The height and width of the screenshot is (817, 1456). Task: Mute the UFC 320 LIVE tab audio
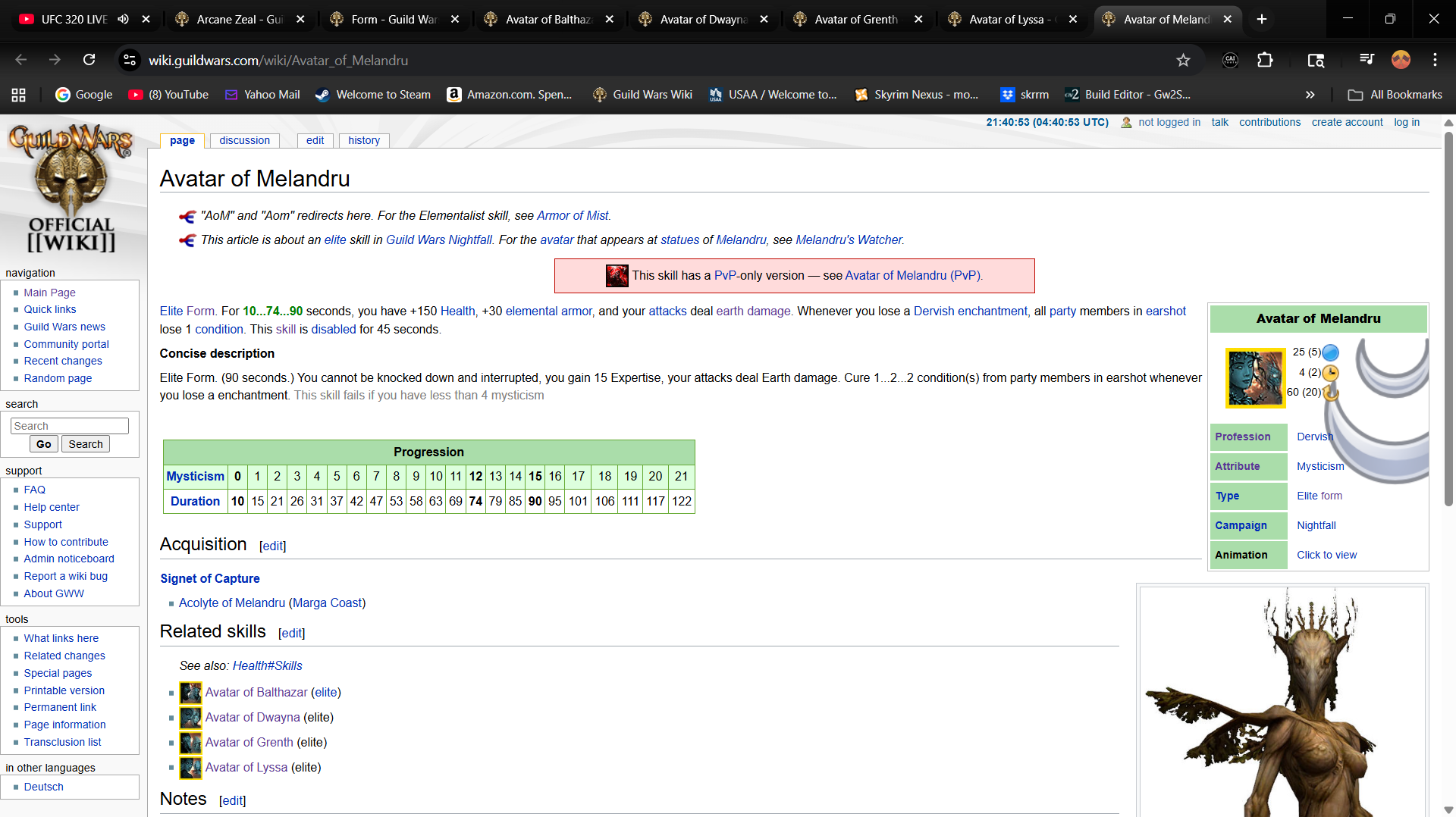click(123, 19)
